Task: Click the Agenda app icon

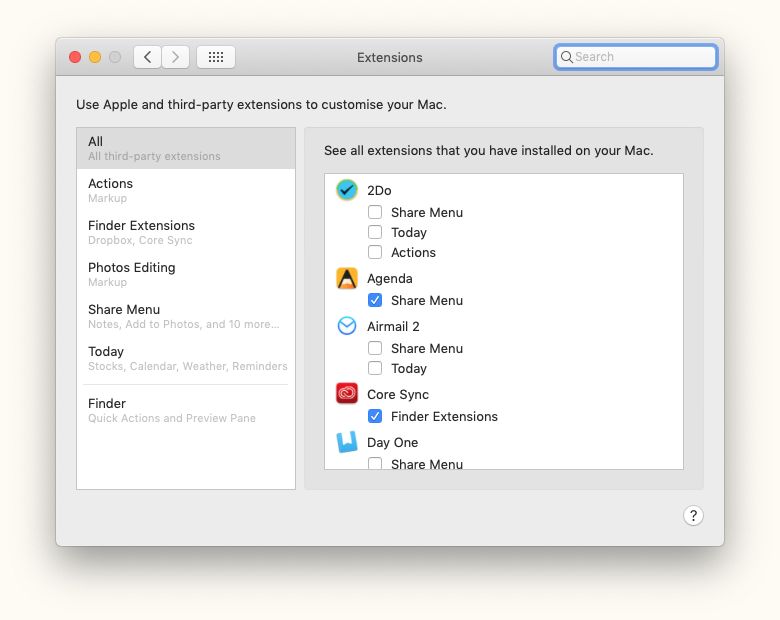Action: 347,278
